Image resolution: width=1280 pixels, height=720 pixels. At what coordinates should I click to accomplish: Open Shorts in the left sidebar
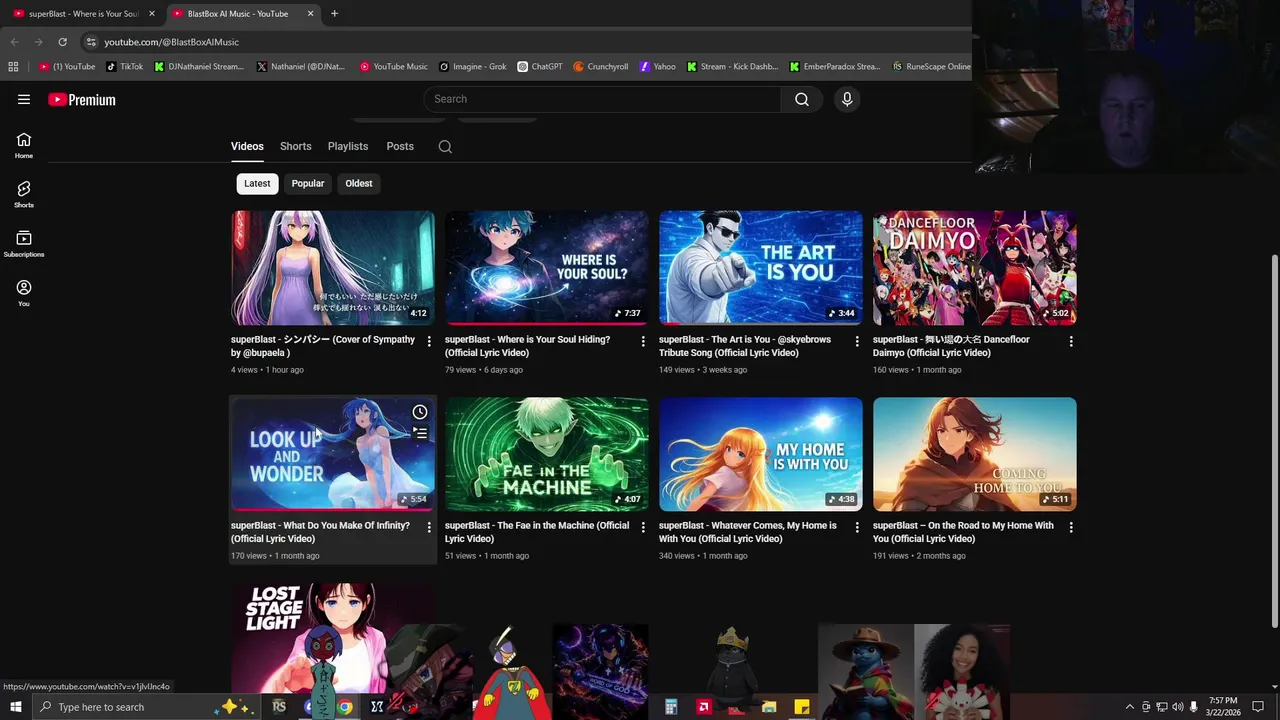point(24,194)
